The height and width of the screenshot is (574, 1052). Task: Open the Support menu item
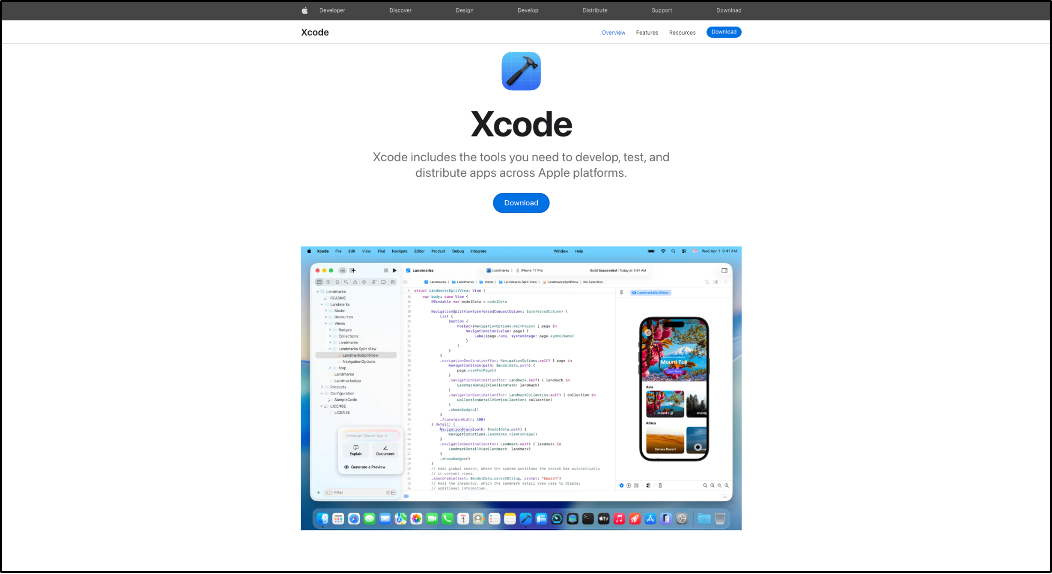point(662,11)
